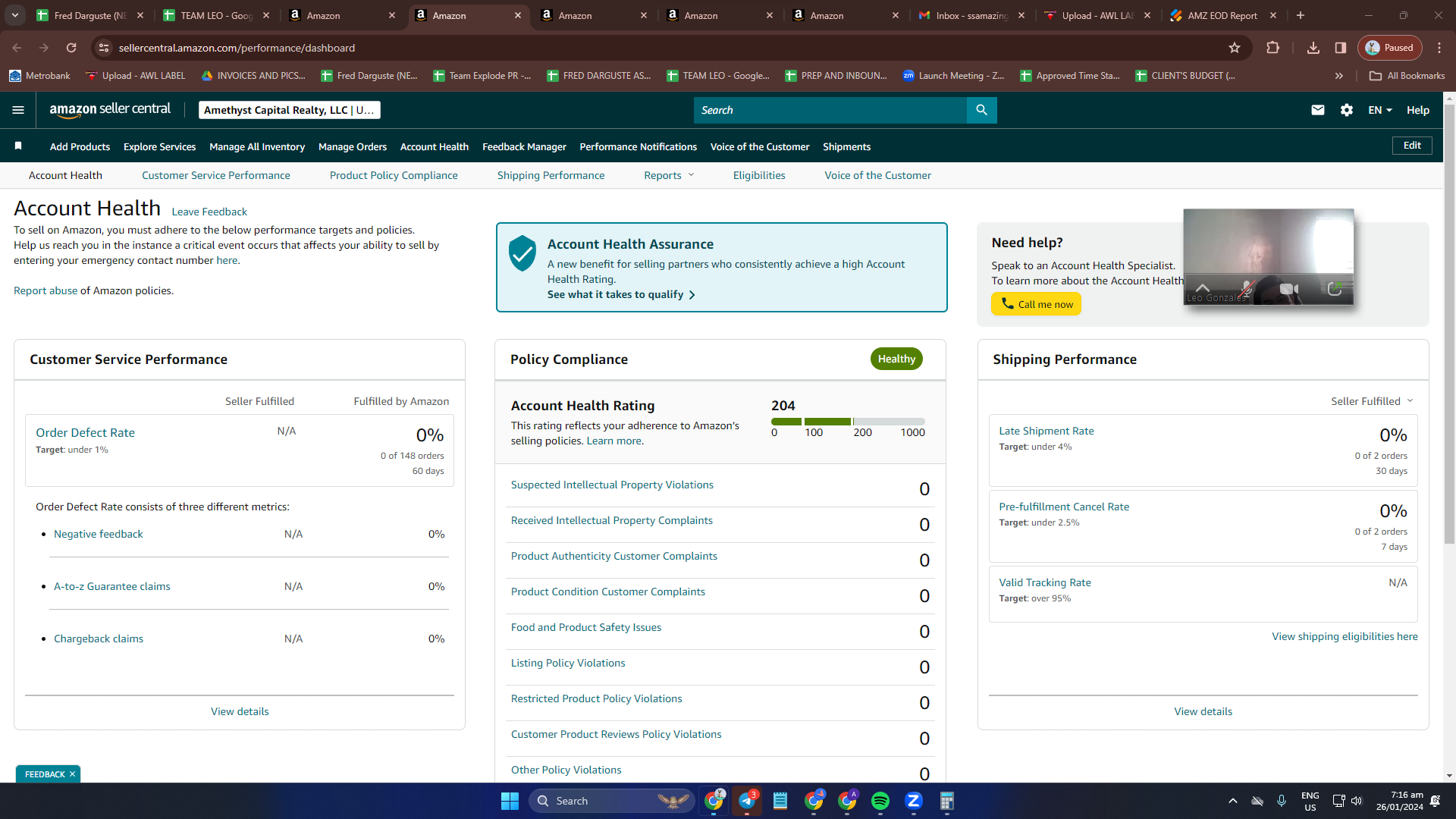Unmute the microphone in the Zoom overlay
Screen dimensions: 1456x819
(x=1247, y=289)
